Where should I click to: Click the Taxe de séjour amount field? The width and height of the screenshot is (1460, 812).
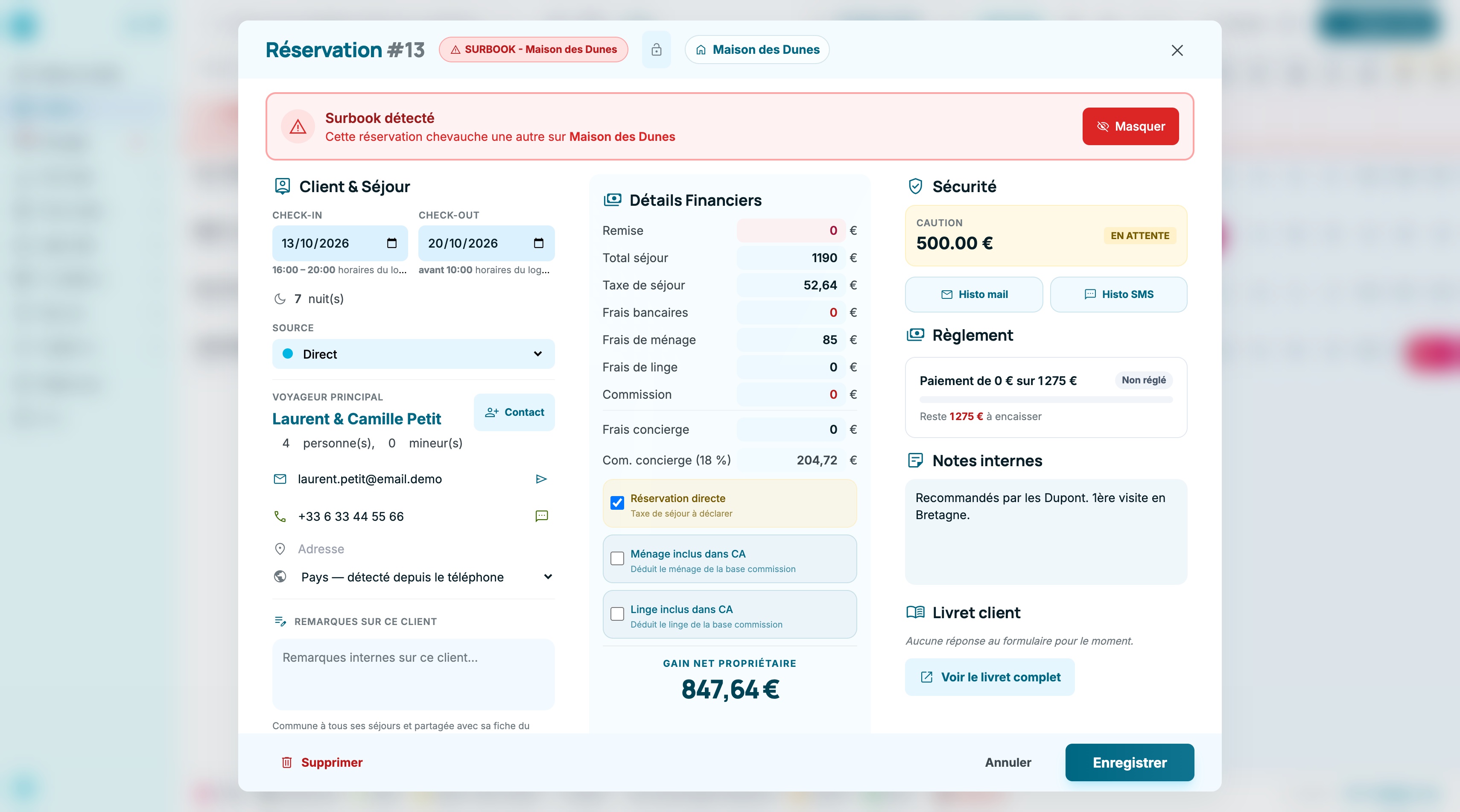(791, 286)
